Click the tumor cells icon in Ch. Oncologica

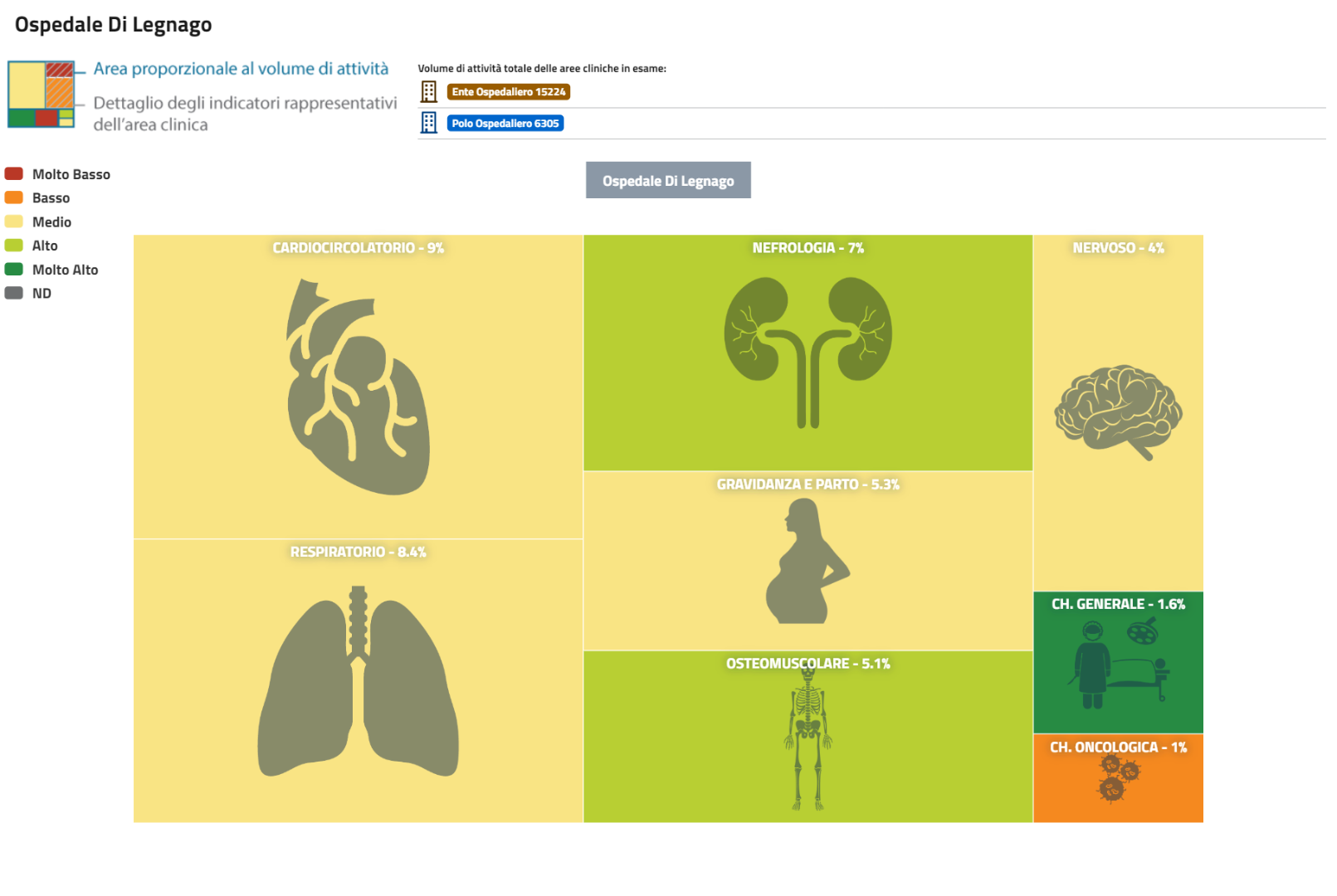1118,778
